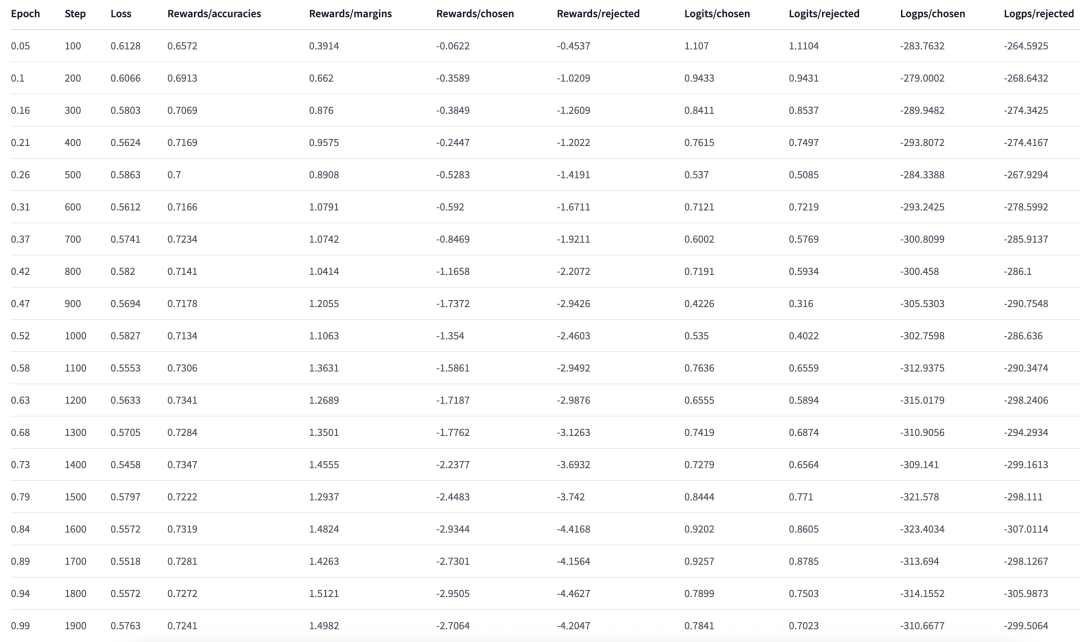Click the Rewards/rejected column header

598,14
